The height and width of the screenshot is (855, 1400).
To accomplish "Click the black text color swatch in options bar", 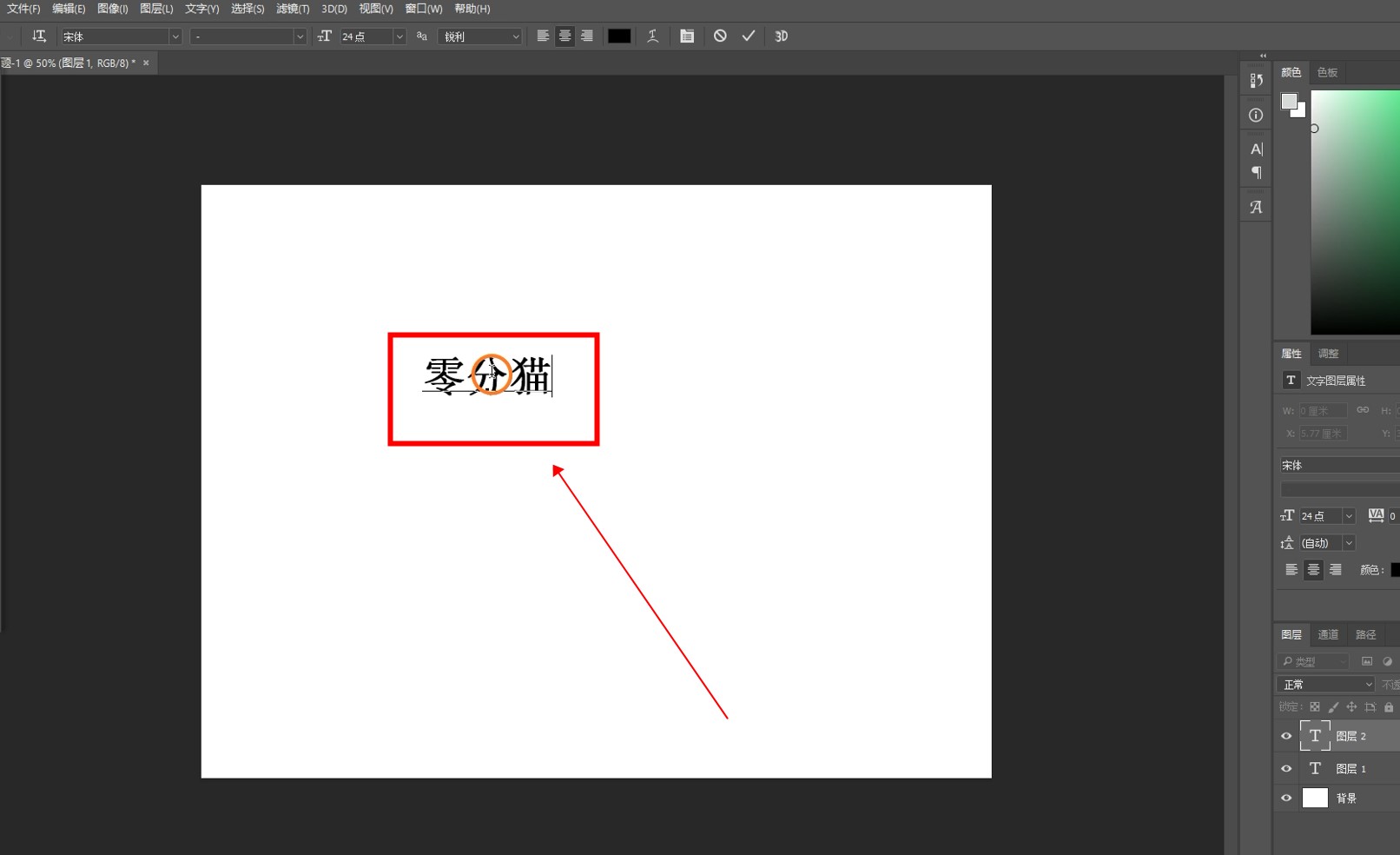I will click(619, 36).
